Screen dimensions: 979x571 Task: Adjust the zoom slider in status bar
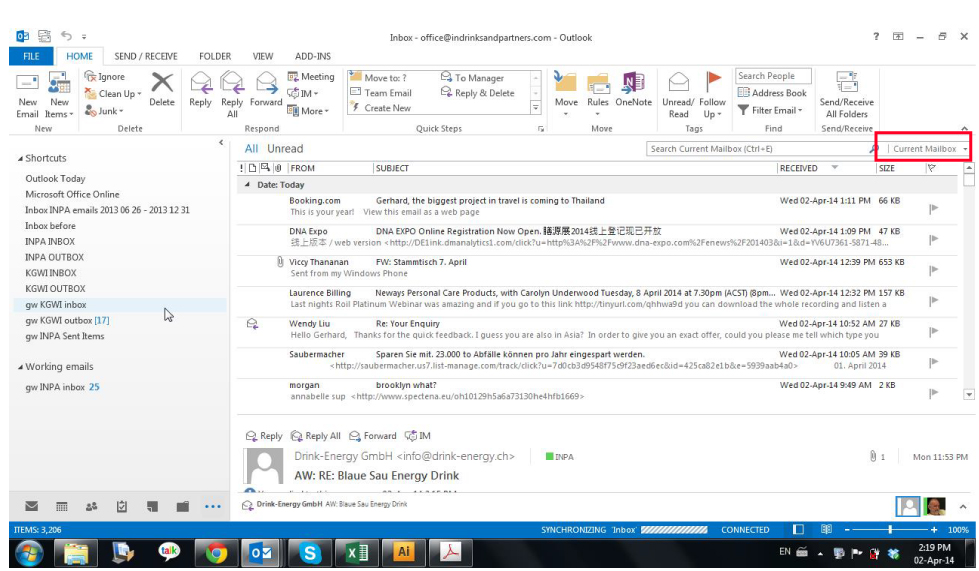(x=890, y=529)
